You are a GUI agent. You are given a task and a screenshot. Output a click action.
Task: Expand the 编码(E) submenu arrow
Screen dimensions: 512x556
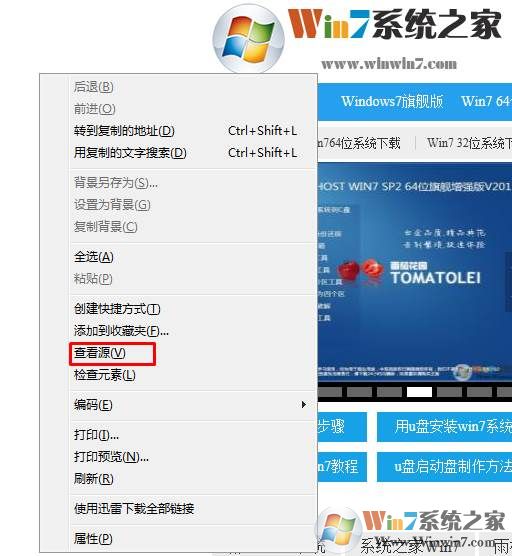point(303,405)
